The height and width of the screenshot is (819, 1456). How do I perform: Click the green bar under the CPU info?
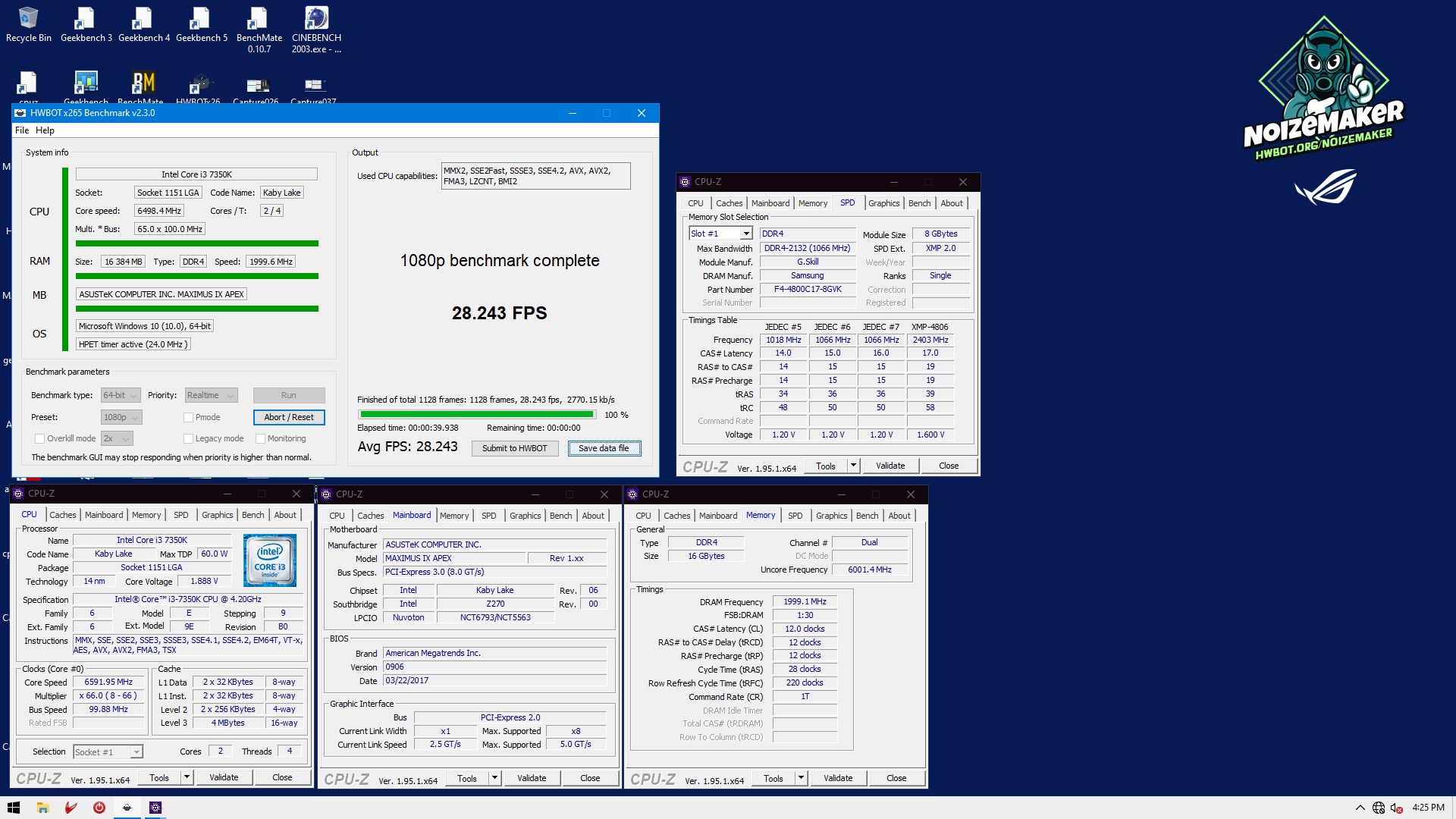pyautogui.click(x=197, y=243)
